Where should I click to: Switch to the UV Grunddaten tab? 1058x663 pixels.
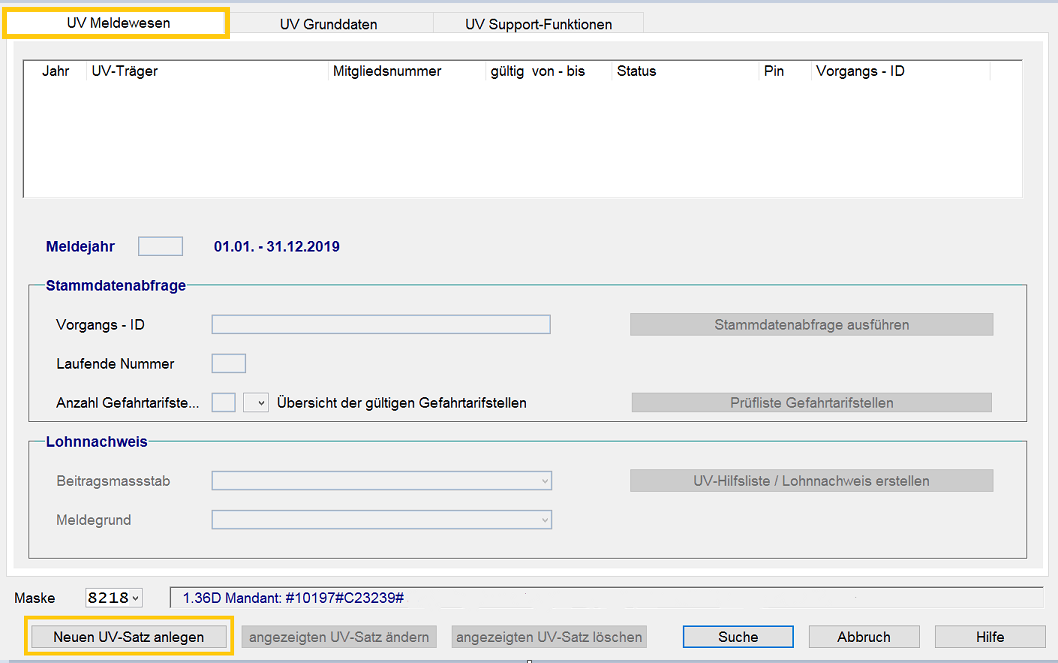(x=328, y=24)
